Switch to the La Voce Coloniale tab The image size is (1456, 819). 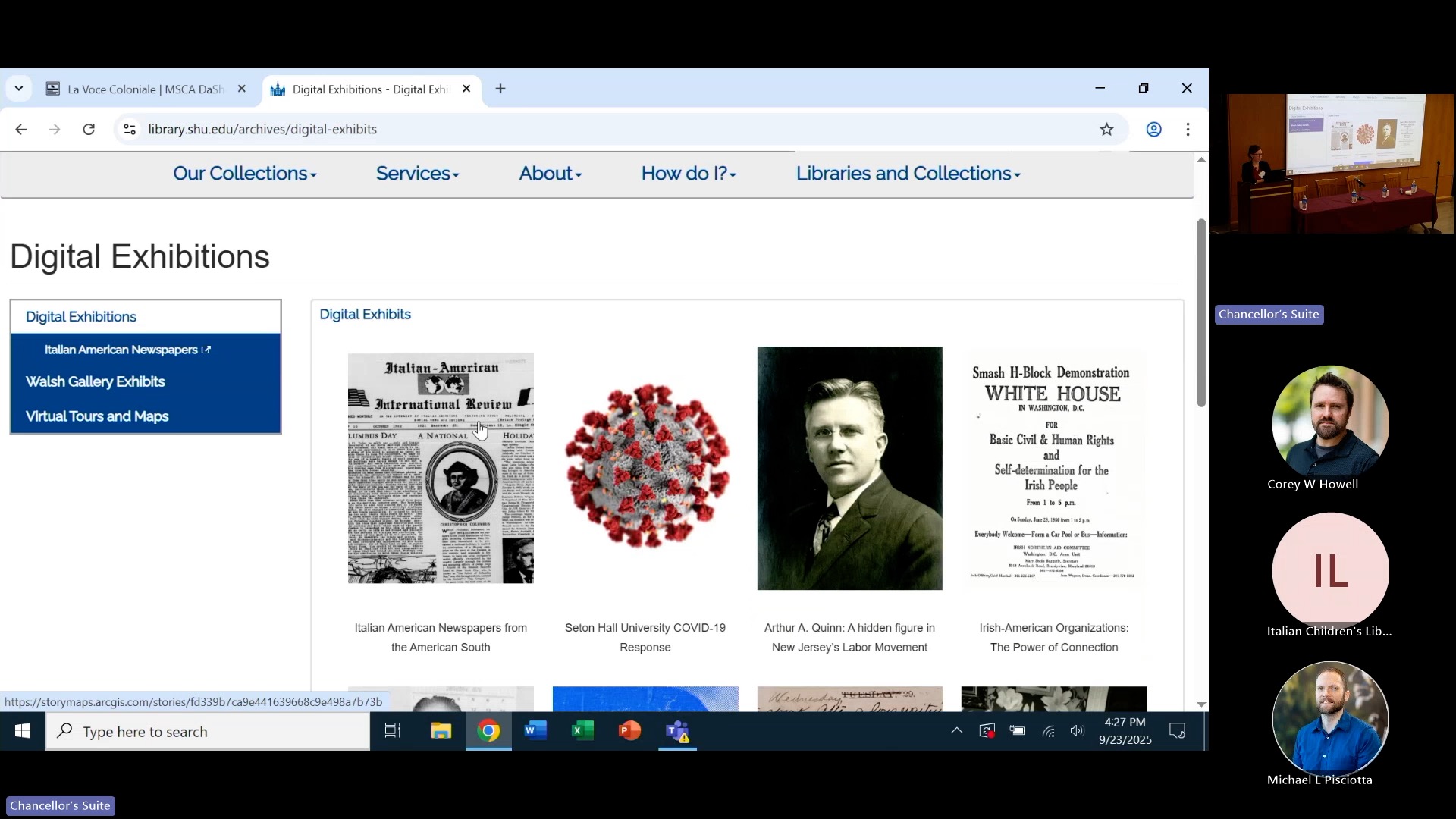[144, 89]
